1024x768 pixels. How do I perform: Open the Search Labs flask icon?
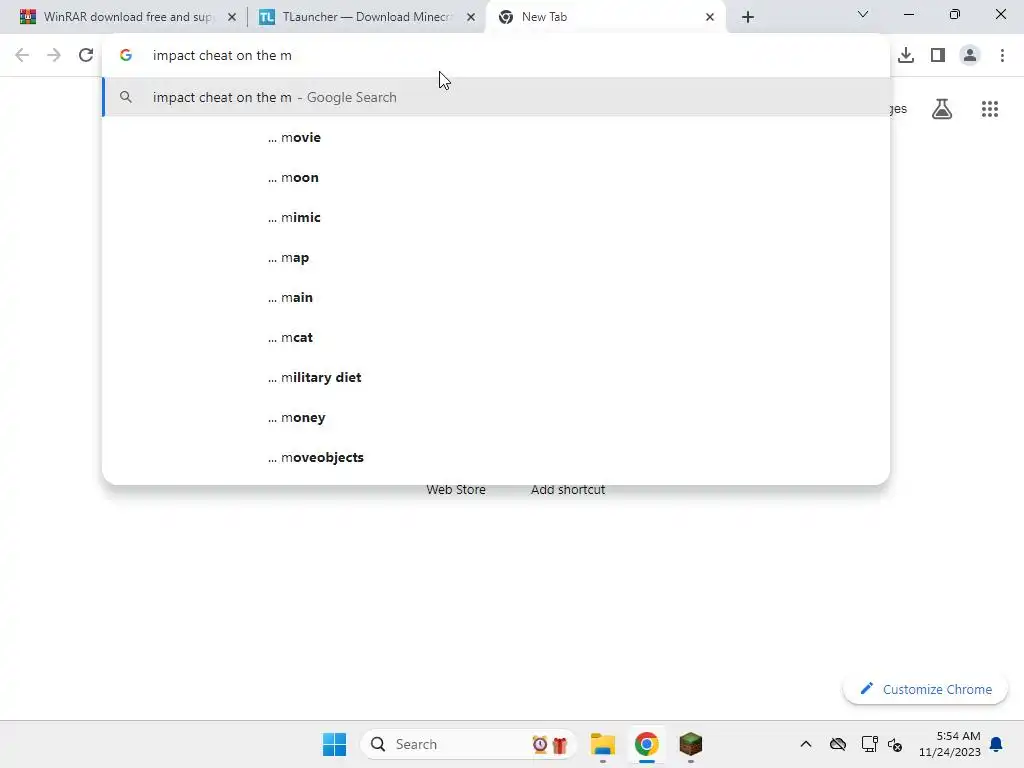[942, 109]
